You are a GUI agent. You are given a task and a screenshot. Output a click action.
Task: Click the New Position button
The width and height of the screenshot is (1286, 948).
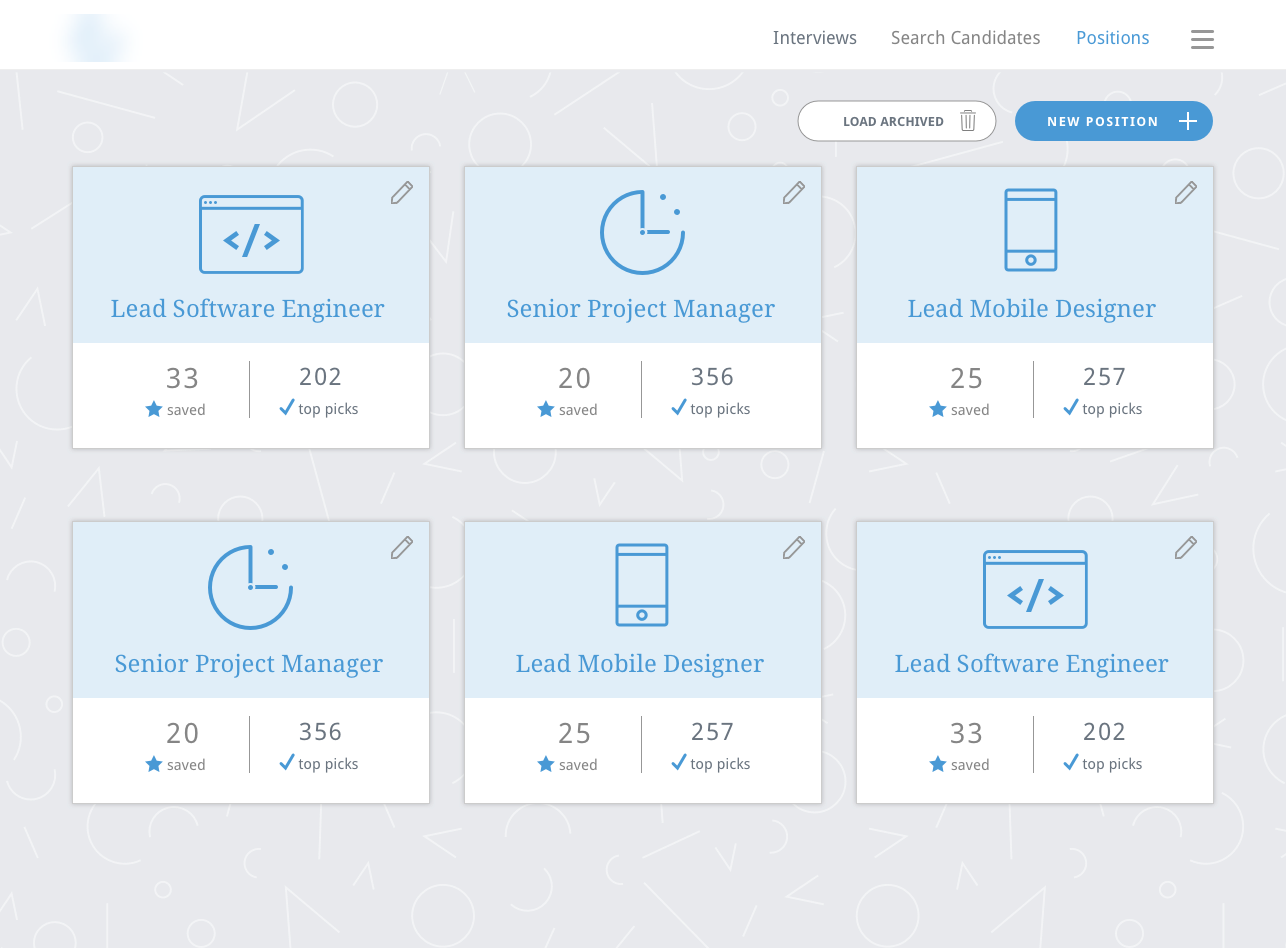(1113, 121)
